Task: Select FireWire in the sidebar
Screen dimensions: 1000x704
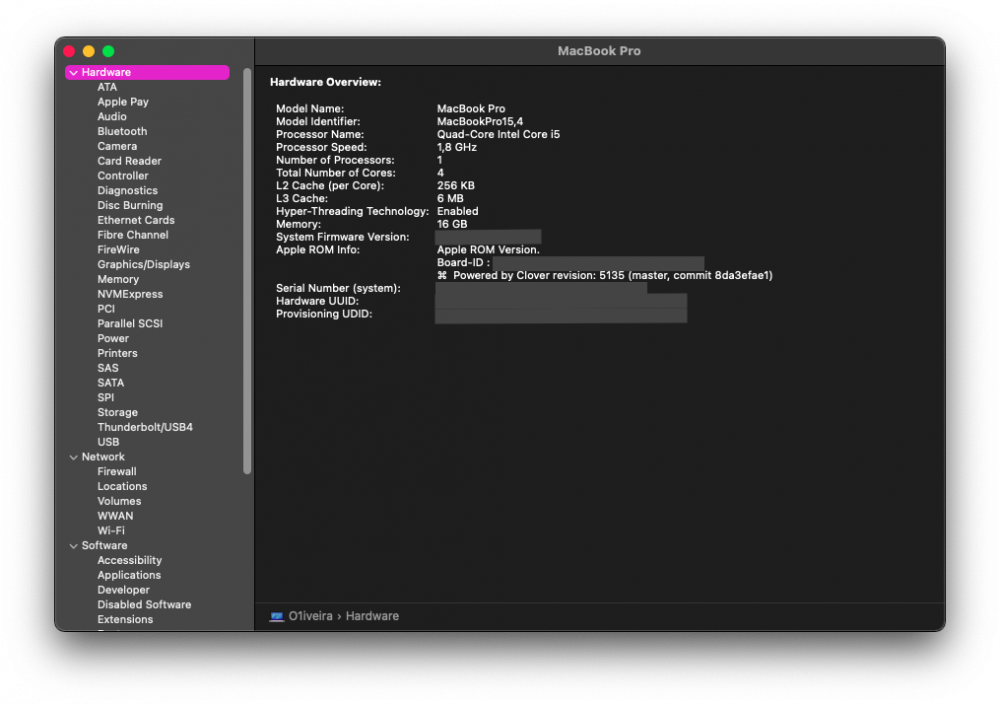Action: coord(118,249)
